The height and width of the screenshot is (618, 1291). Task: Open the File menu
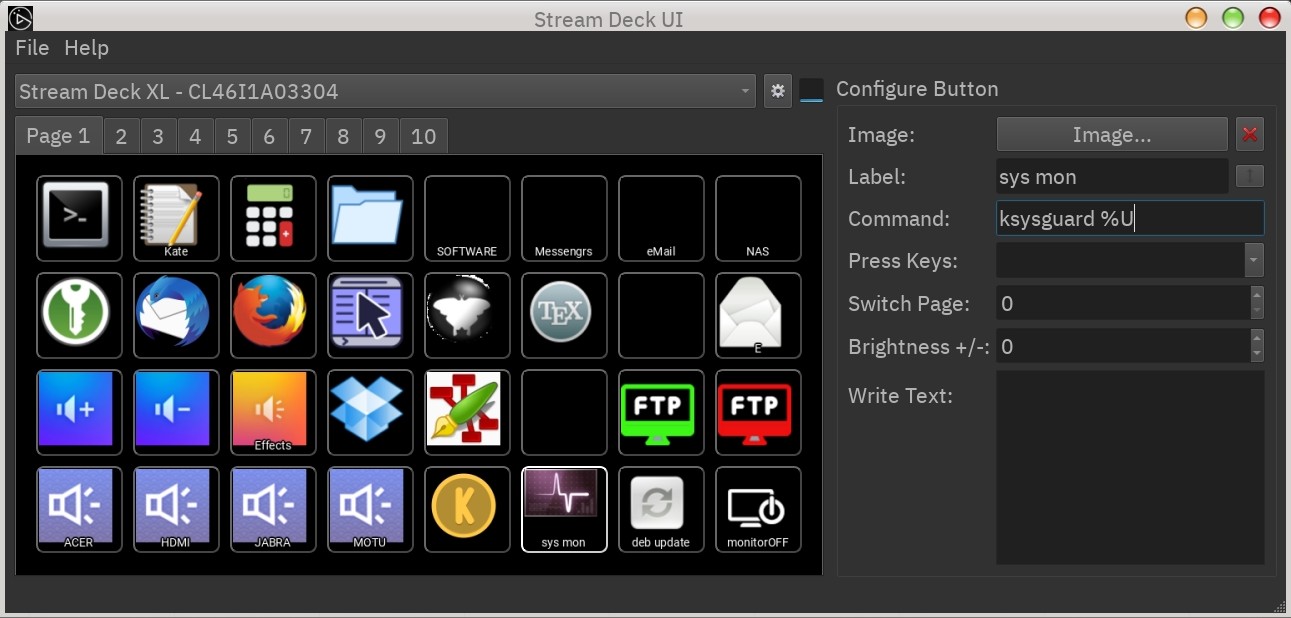click(x=32, y=48)
